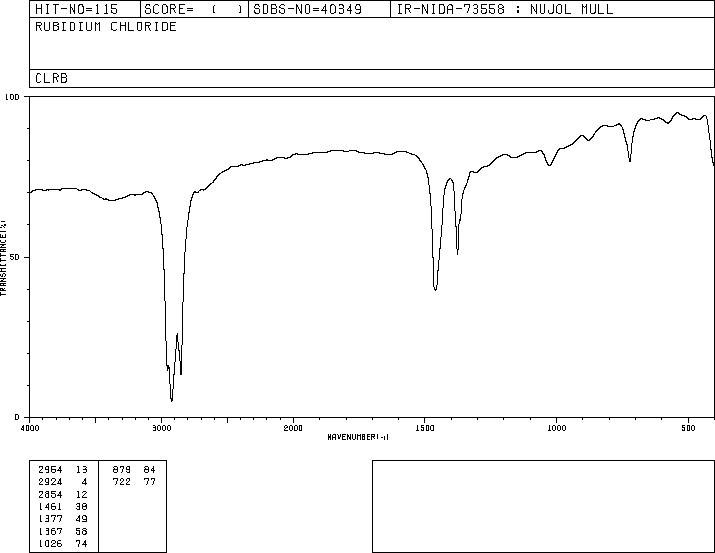Select peak value 1461 in table
Viewport: 715px width, 553px height.
50,506
